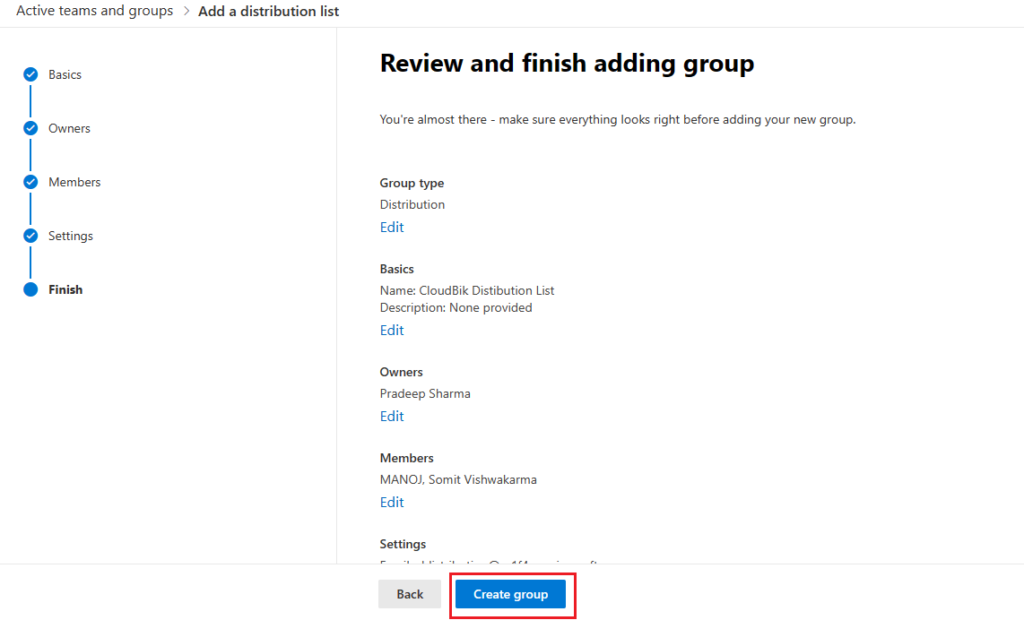Screen dimensions: 1024x620
Task: Click the Back button
Action: coord(409,593)
